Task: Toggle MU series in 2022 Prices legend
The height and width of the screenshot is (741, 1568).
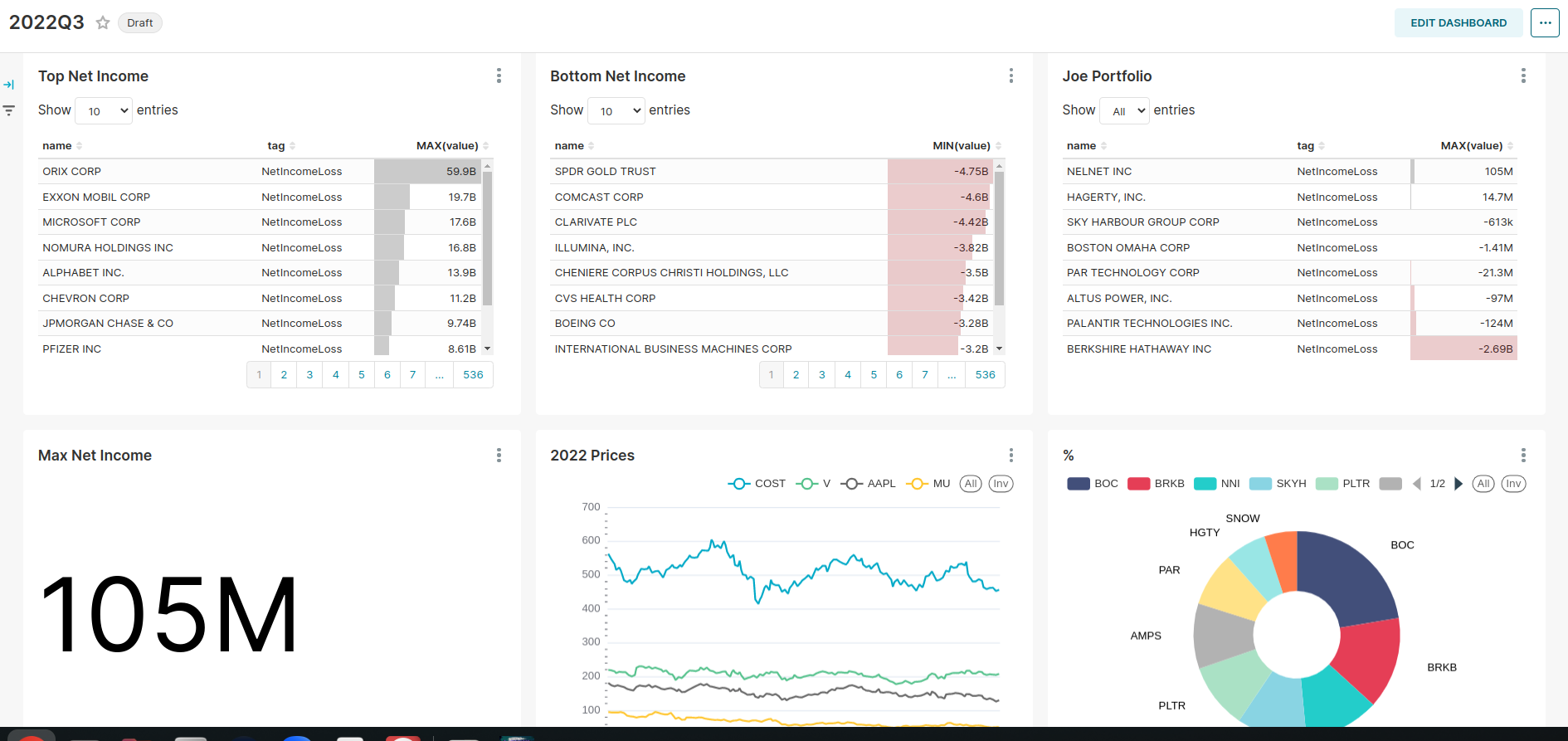Action: tap(928, 484)
